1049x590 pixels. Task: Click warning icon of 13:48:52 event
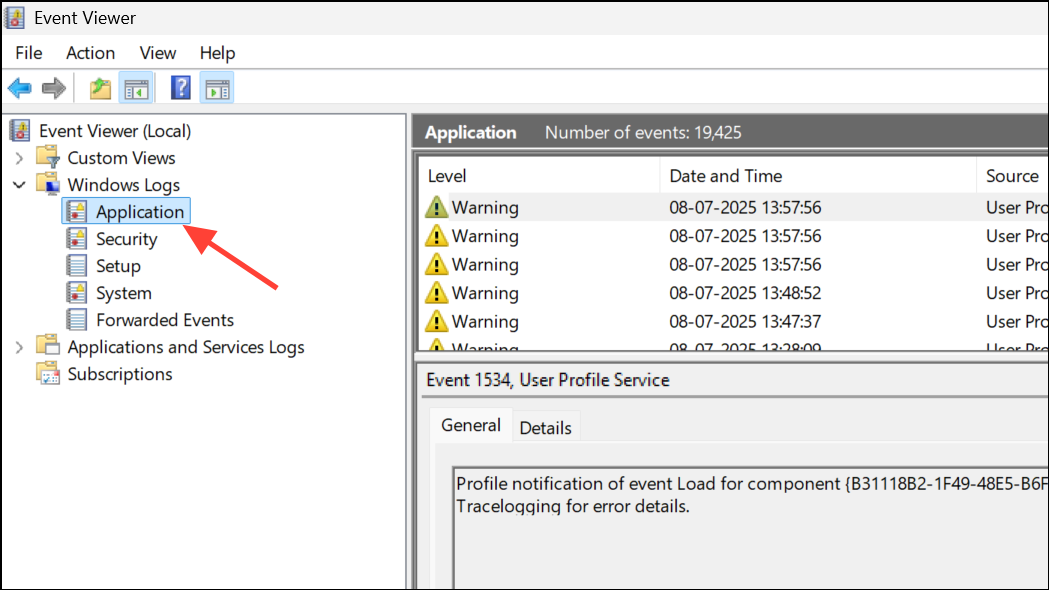click(436, 293)
